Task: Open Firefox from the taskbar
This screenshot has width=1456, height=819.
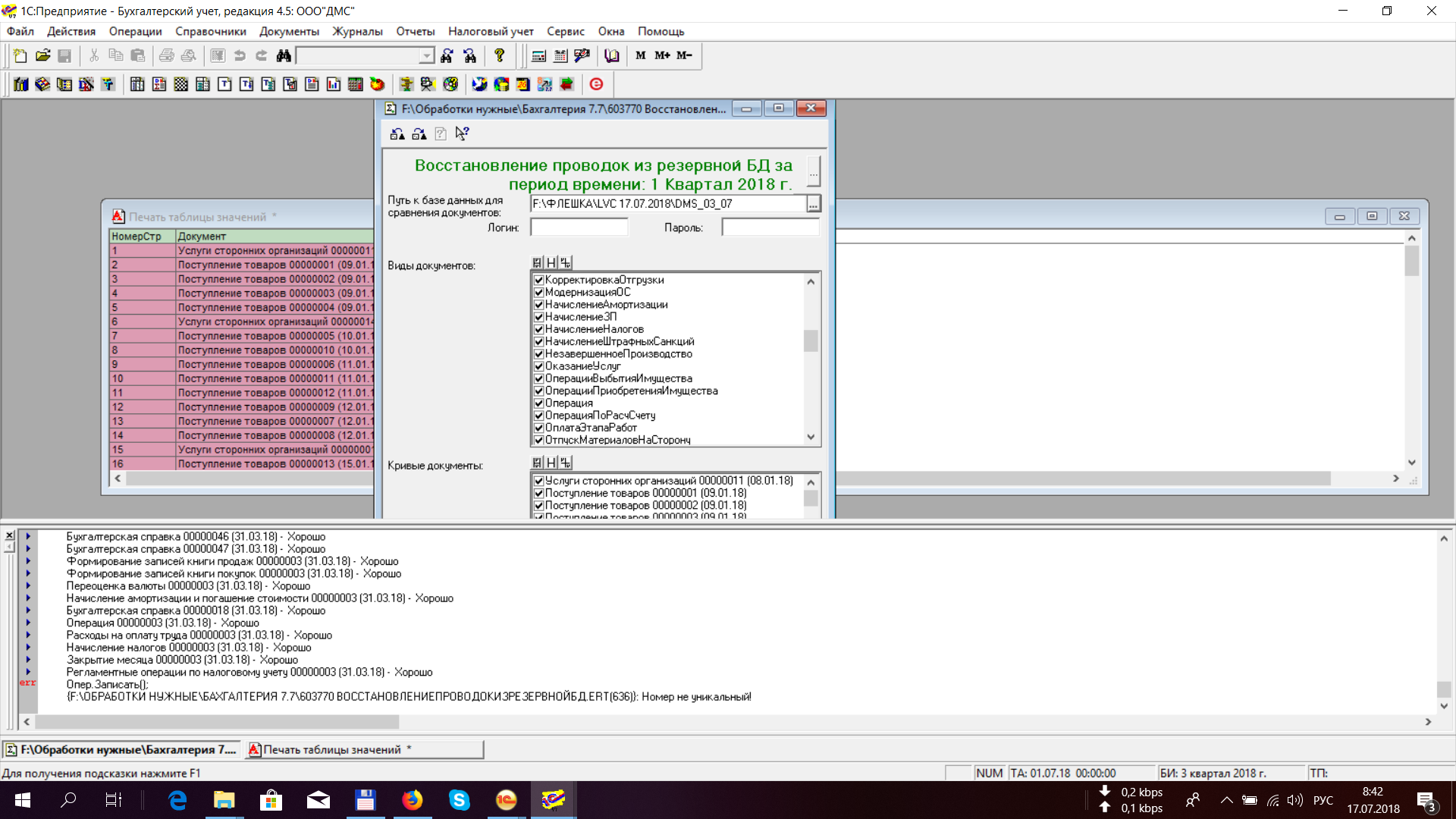Action: (x=413, y=800)
